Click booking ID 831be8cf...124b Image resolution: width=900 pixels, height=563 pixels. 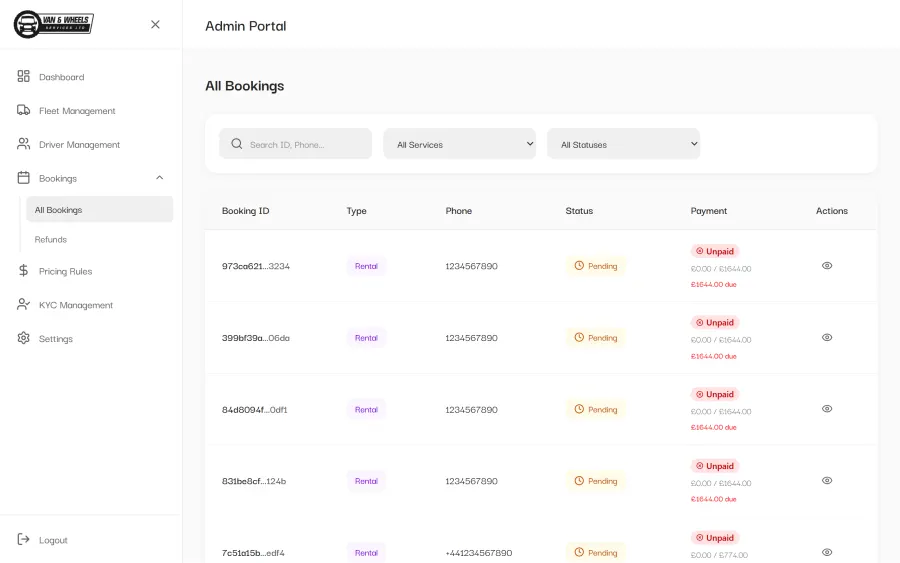coord(254,481)
